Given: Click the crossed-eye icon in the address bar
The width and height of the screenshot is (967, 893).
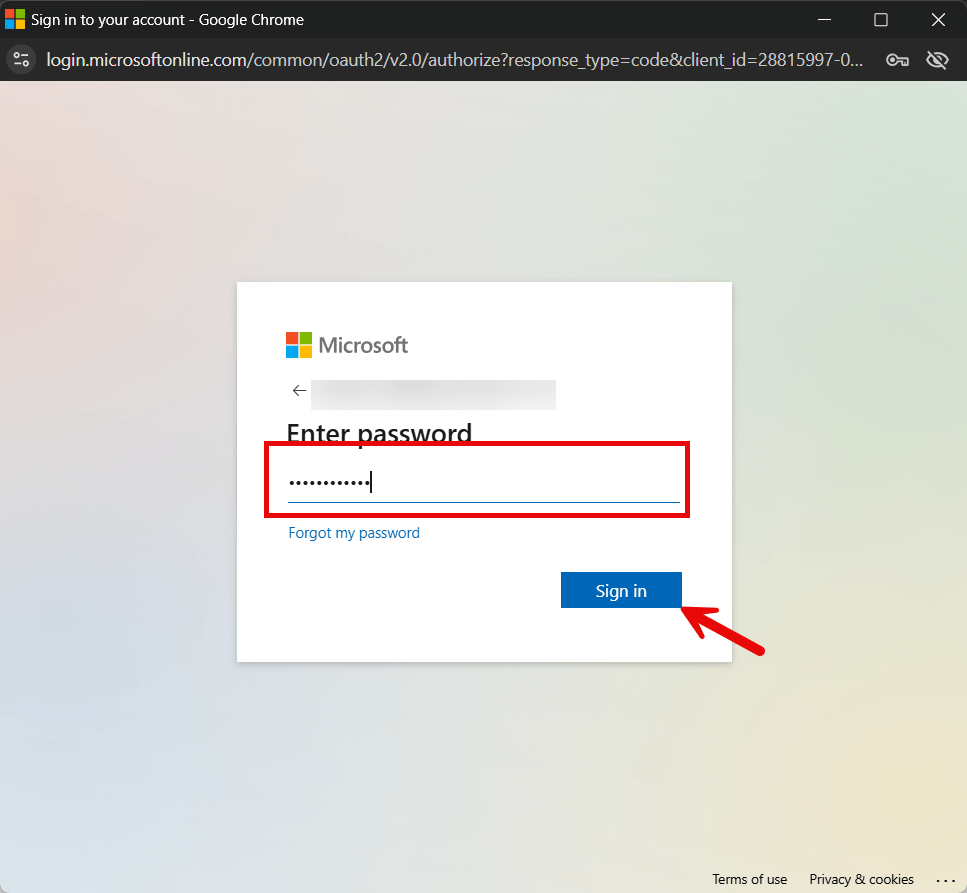Looking at the screenshot, I should [x=937, y=60].
